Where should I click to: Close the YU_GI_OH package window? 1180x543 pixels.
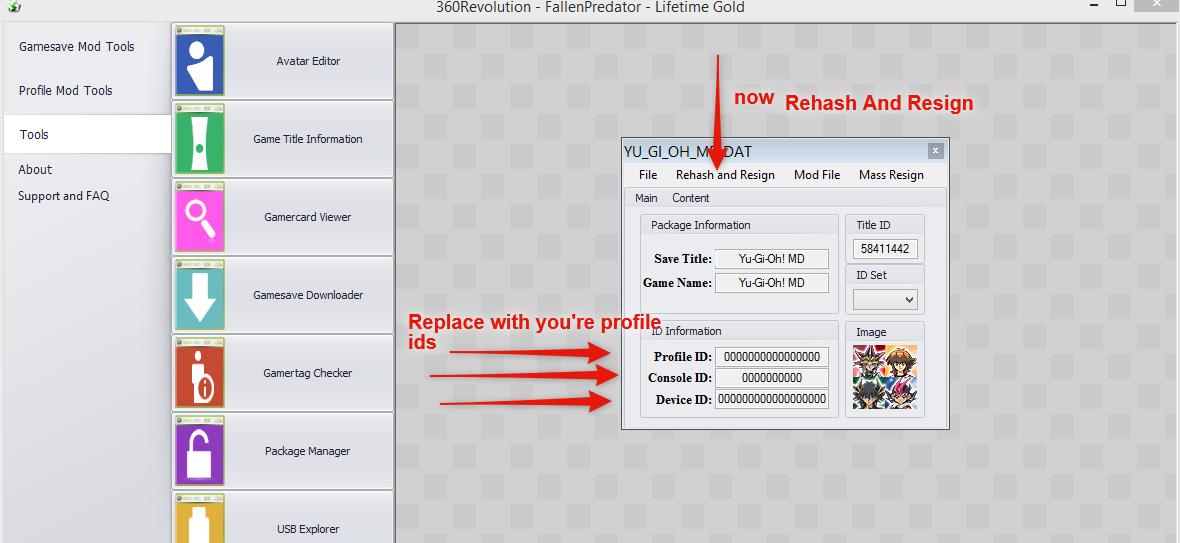(935, 150)
